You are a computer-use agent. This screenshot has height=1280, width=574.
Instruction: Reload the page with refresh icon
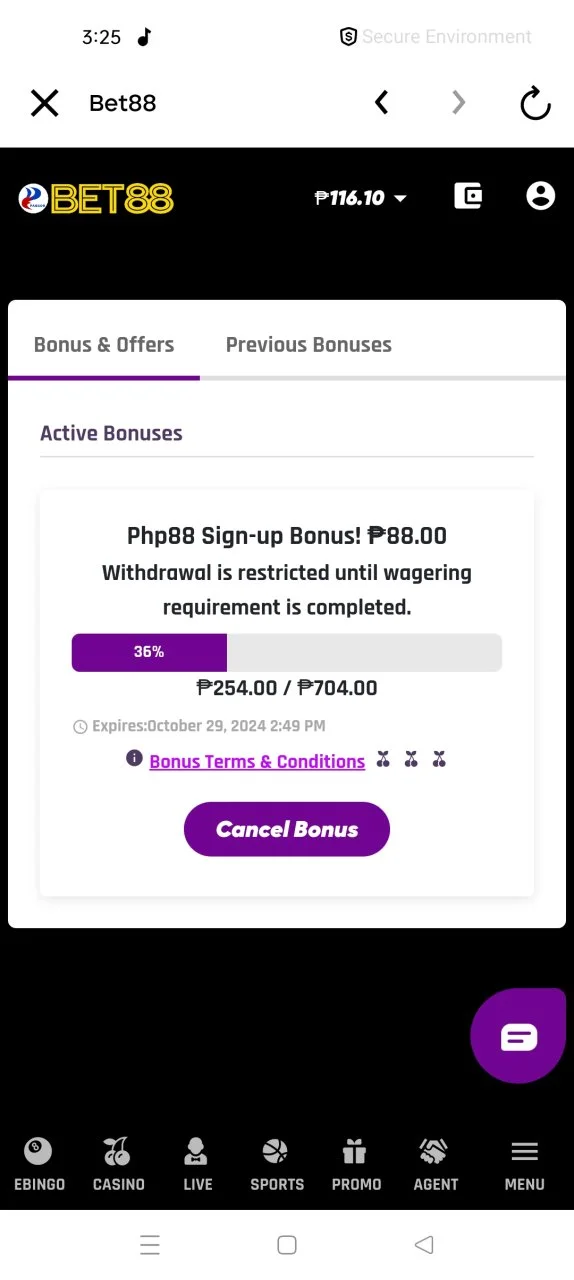click(x=536, y=103)
